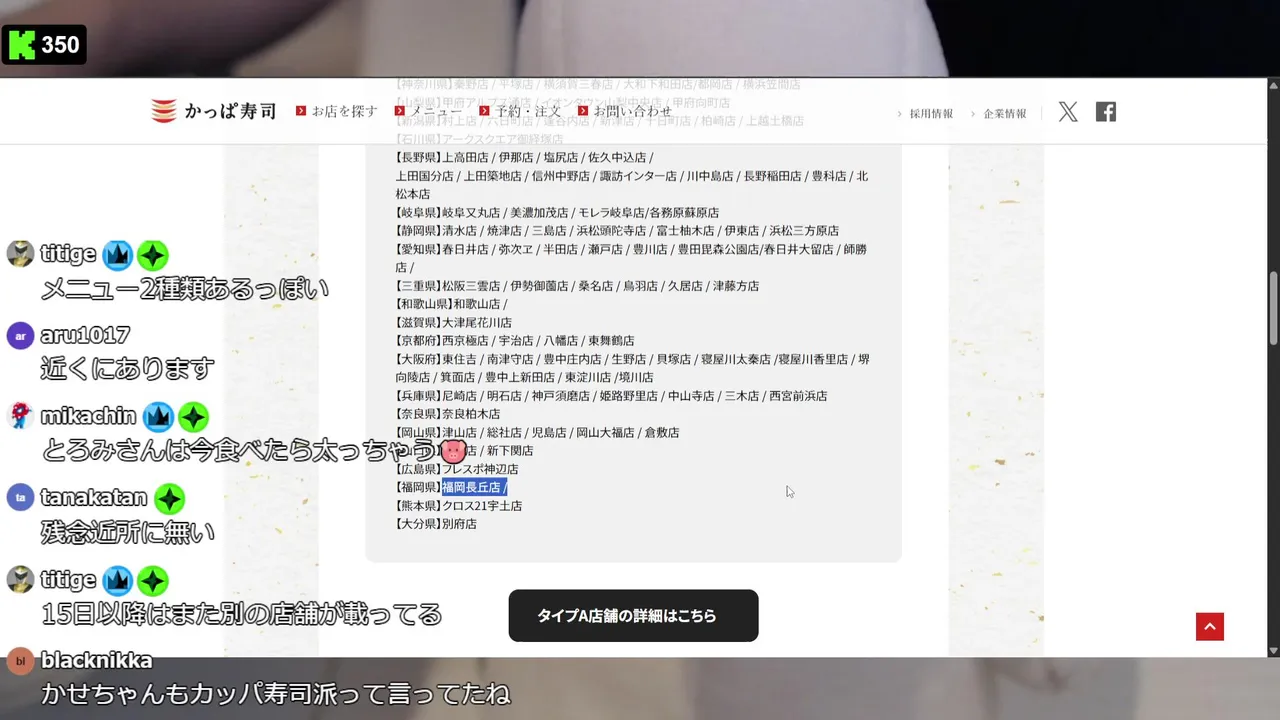Image resolution: width=1280 pixels, height=720 pixels.
Task: Click blacknikka avatar icon
Action: [20, 661]
